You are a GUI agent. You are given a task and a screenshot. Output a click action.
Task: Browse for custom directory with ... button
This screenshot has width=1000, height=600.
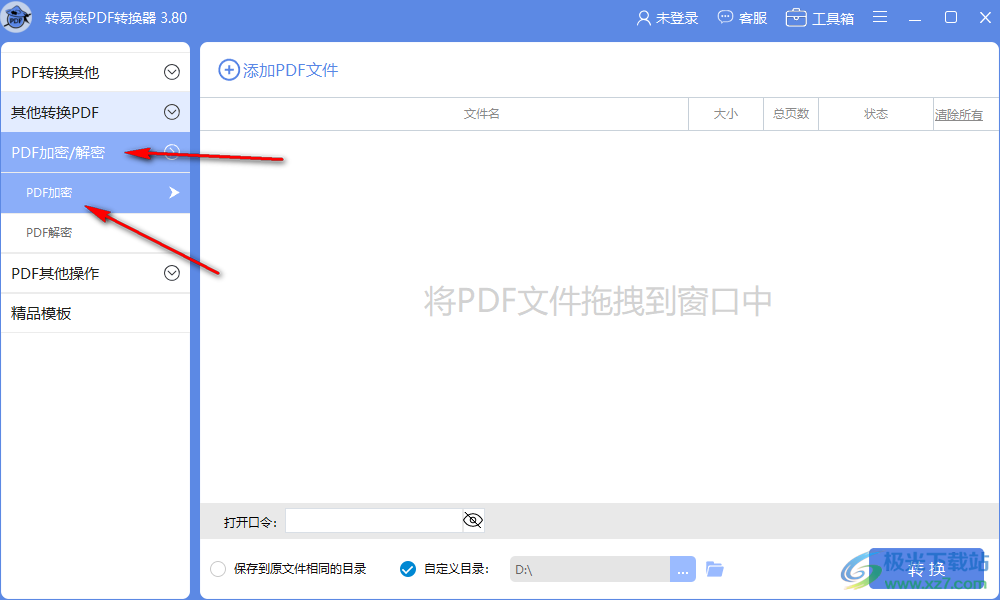(682, 569)
